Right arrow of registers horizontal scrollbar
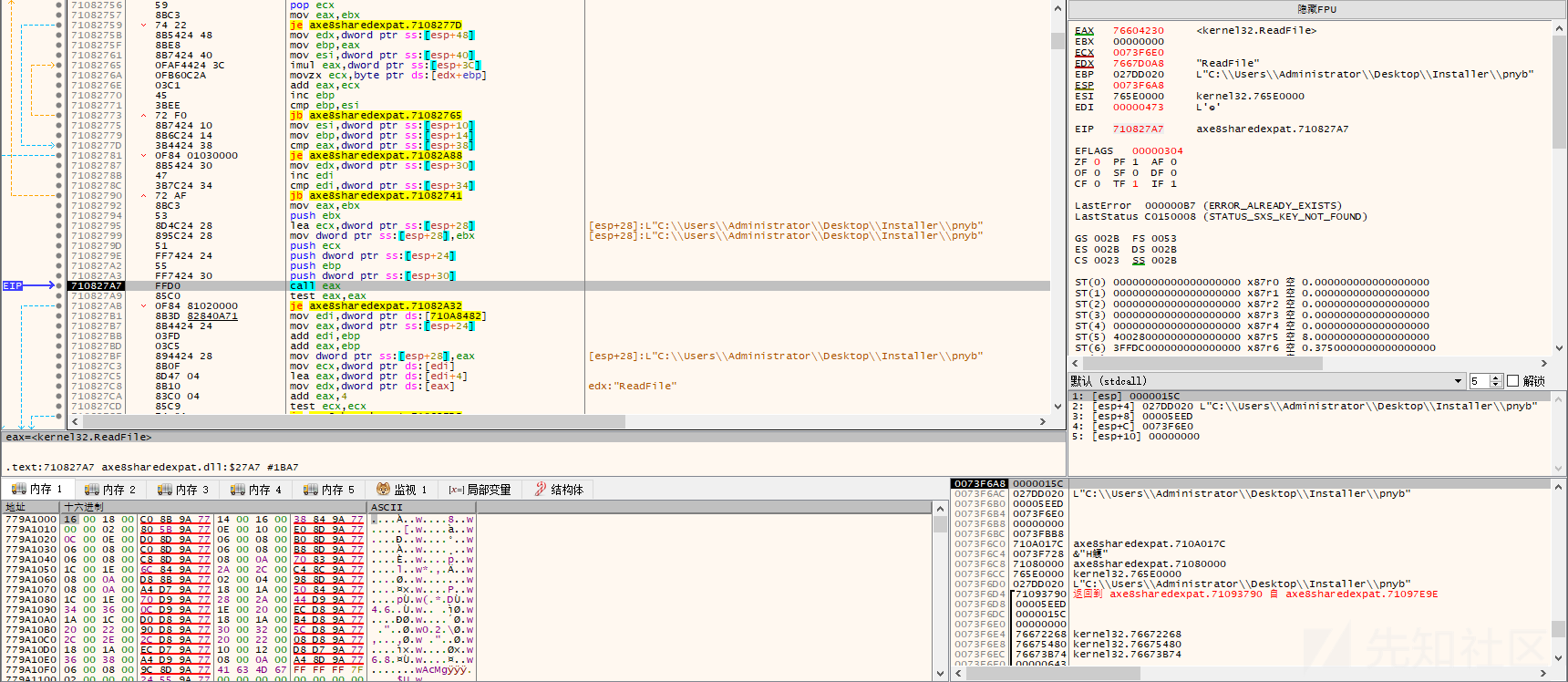The height and width of the screenshot is (682, 1568). pos(1544,363)
